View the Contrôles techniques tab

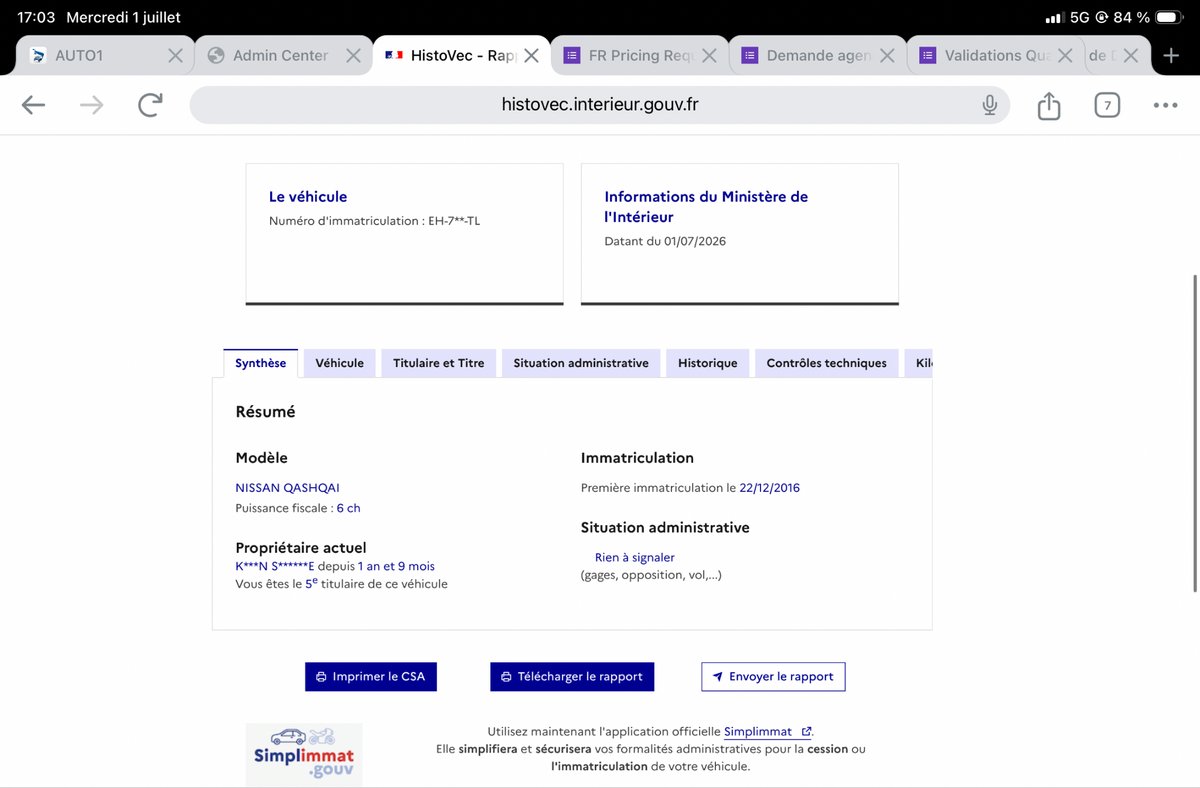[x=826, y=363]
